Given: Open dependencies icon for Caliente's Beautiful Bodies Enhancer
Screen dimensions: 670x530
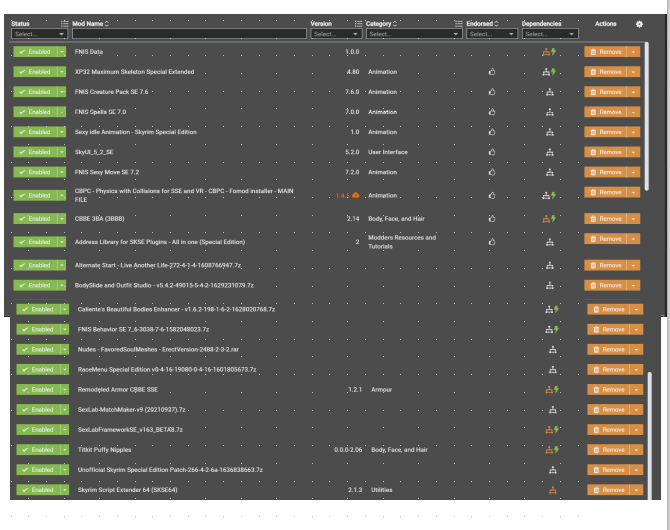Looking at the screenshot, I should [549, 309].
